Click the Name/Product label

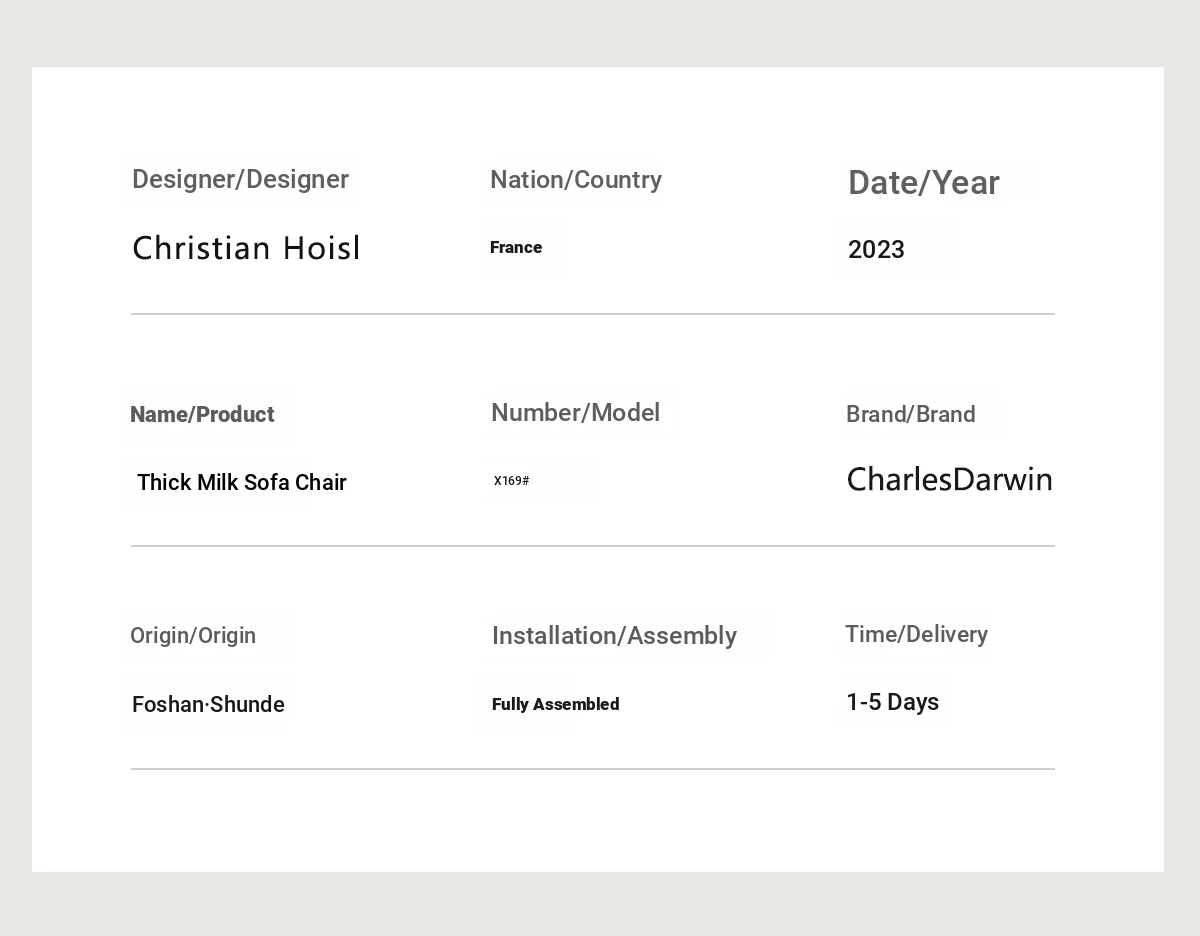202,415
